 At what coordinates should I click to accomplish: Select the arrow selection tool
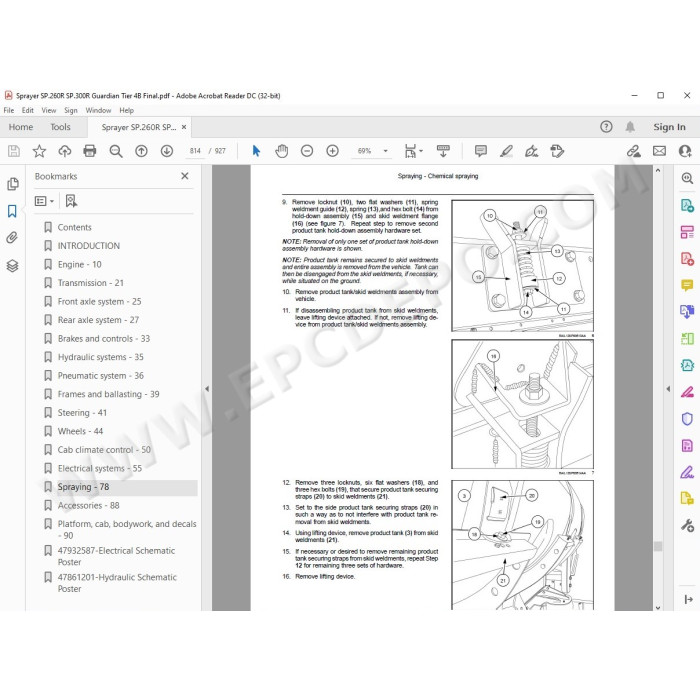256,151
